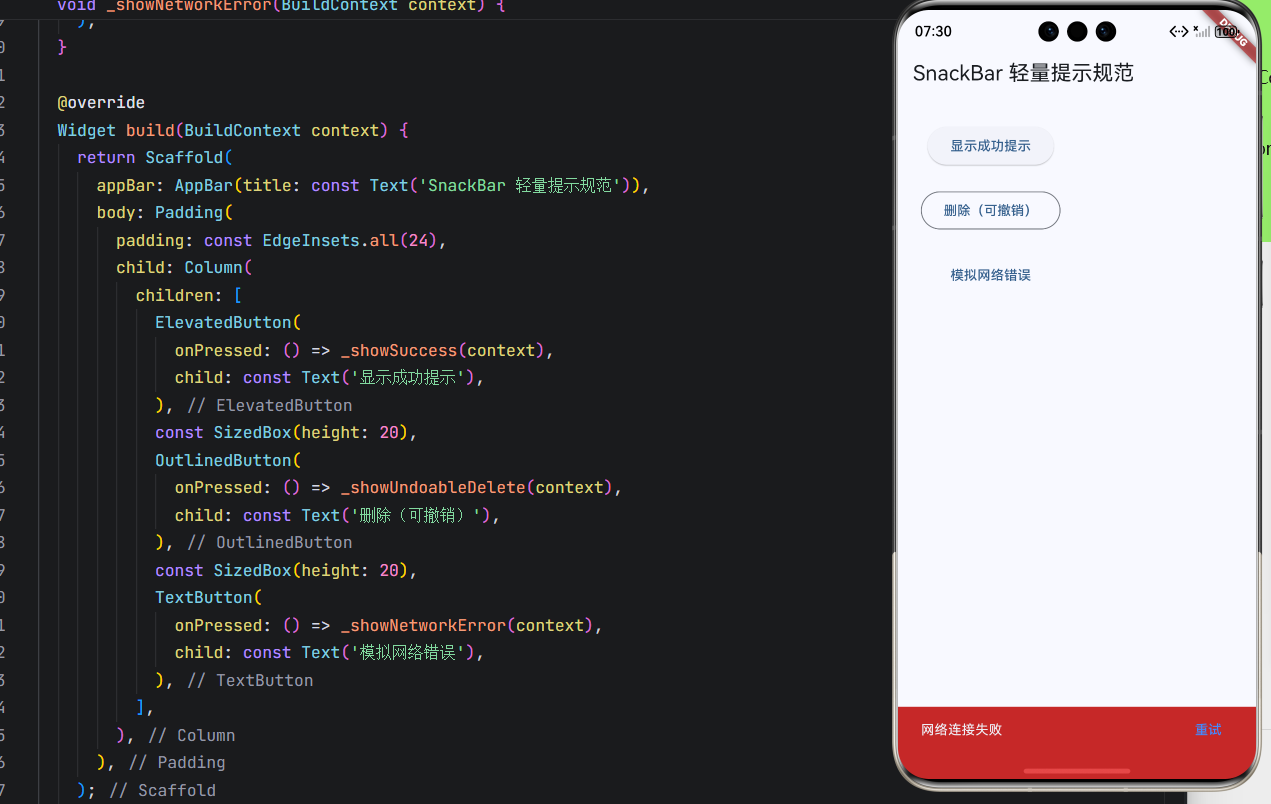Click _showNetworkError in the onPressed line
The height and width of the screenshot is (804, 1271).
click(x=423, y=625)
